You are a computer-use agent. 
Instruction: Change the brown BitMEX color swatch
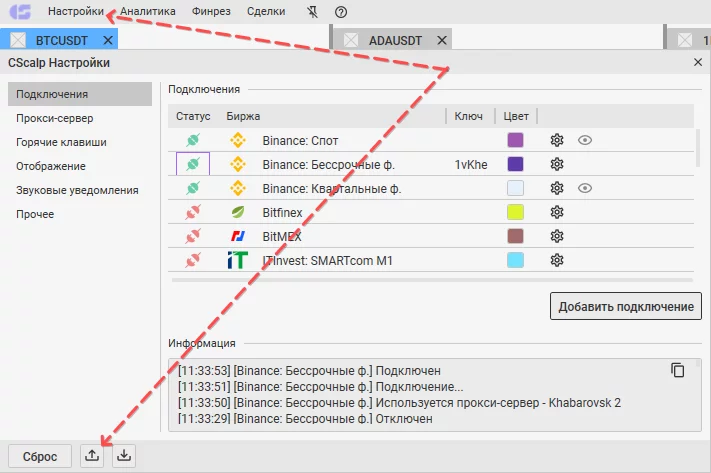click(x=515, y=236)
